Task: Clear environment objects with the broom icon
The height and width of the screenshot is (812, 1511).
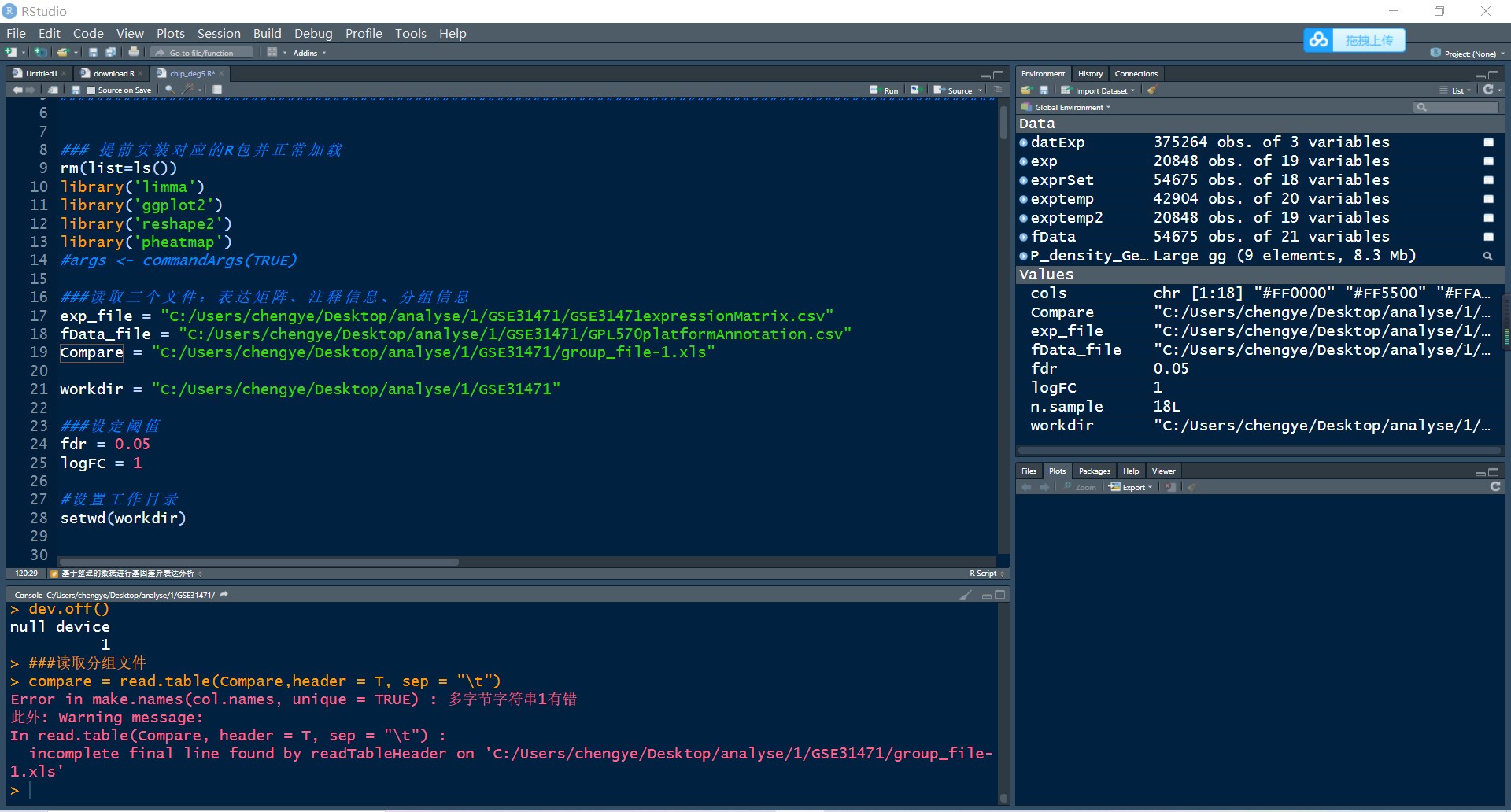Action: [x=1151, y=90]
